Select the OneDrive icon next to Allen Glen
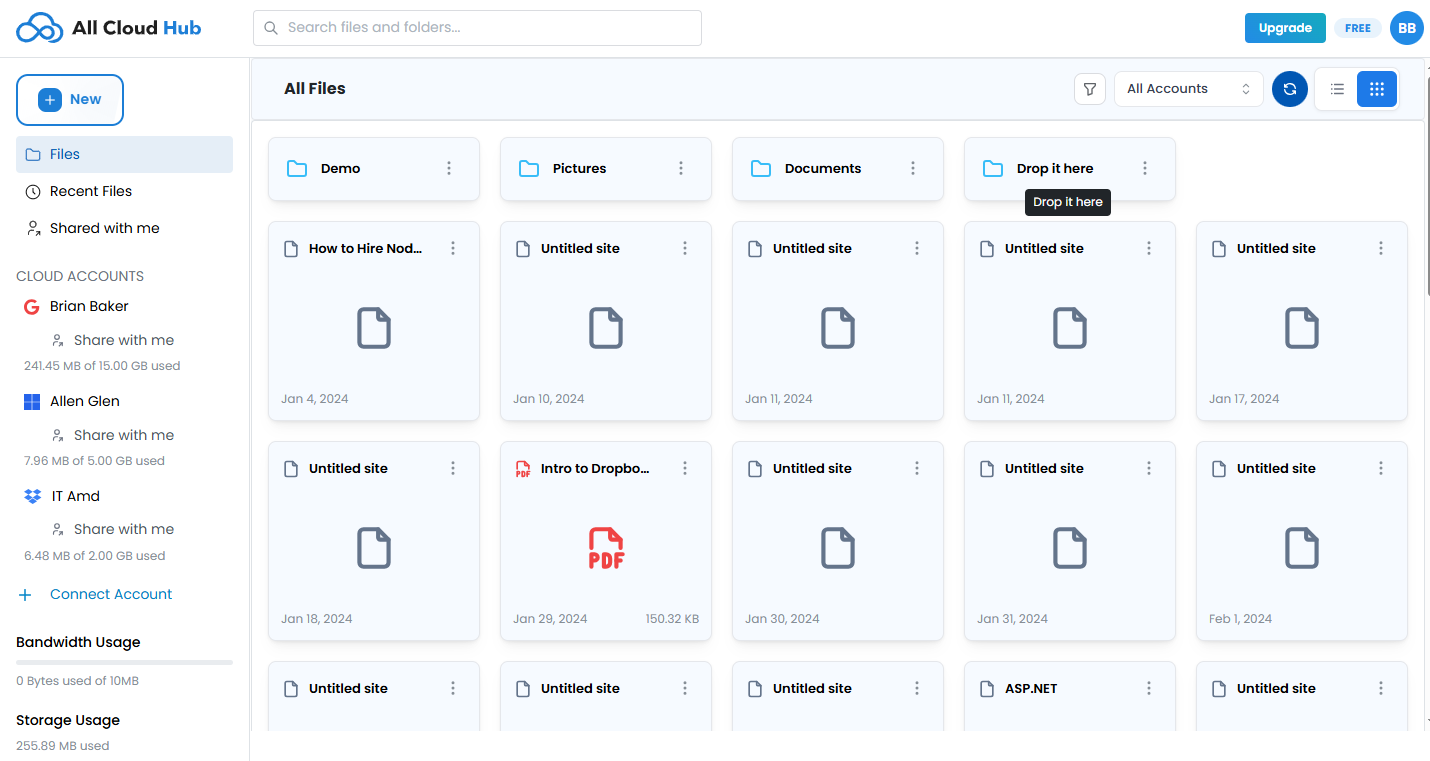The width and height of the screenshot is (1430, 761). tap(30, 401)
